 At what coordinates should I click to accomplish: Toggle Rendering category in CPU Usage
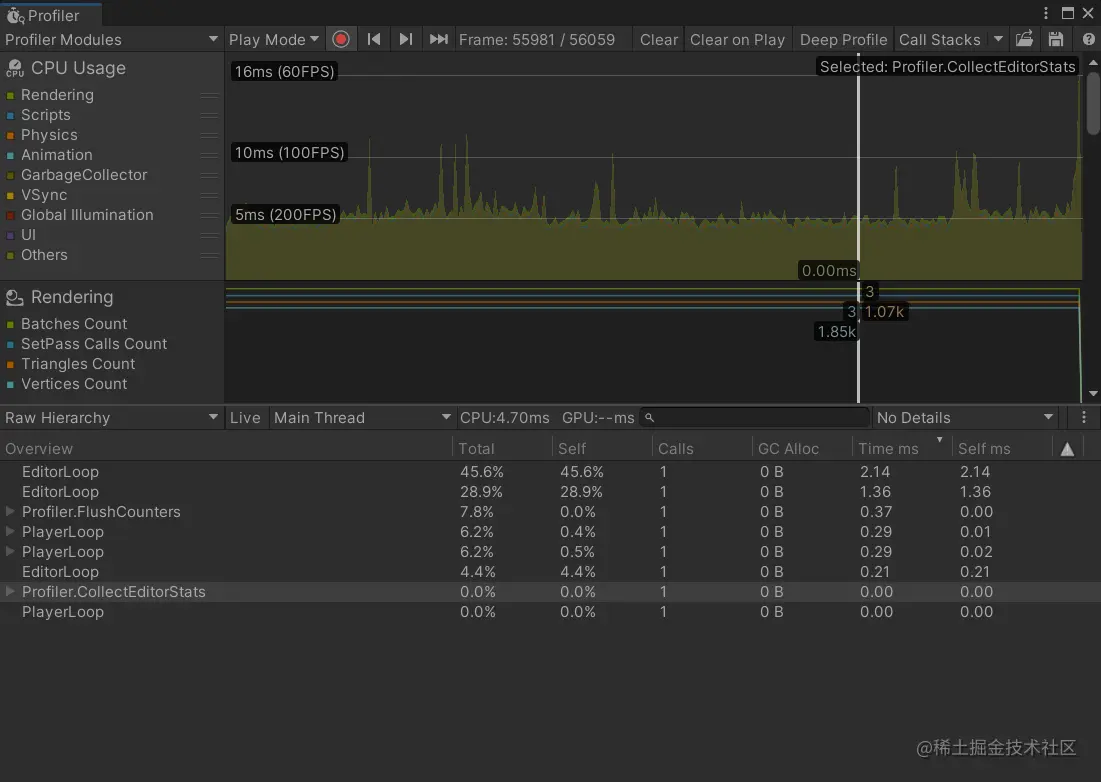pyautogui.click(x=11, y=95)
